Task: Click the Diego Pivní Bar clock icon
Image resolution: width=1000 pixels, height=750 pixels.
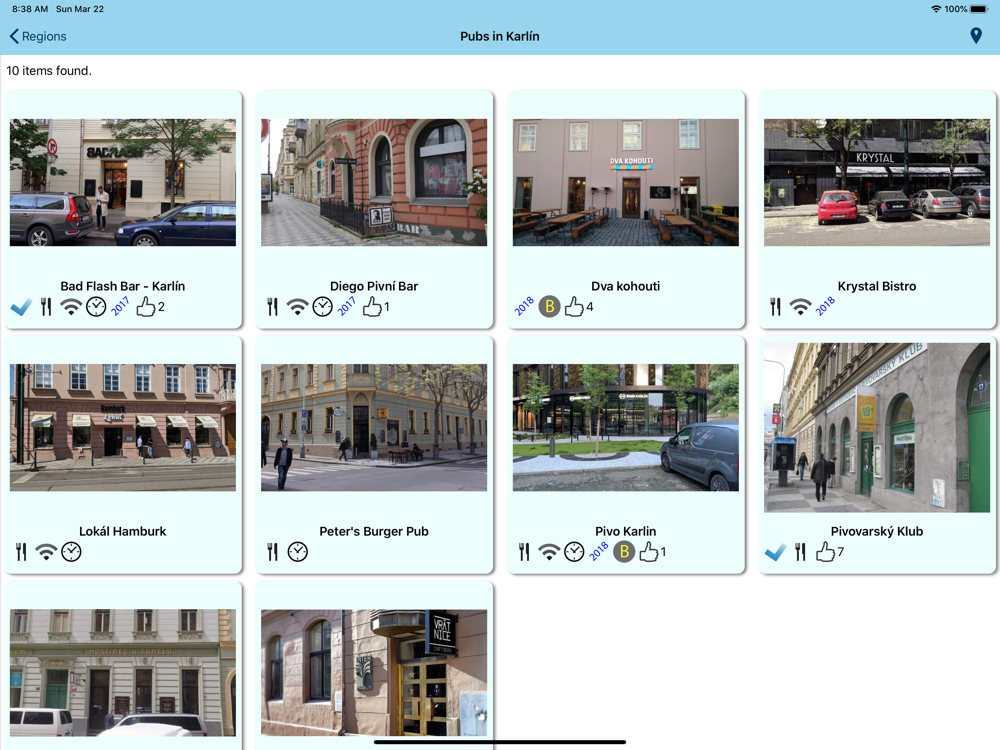Action: point(323,307)
